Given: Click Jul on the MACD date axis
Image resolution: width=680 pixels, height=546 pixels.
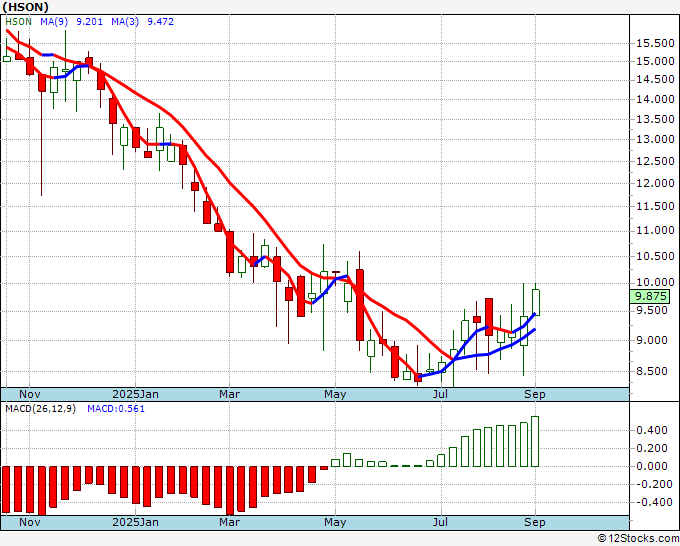Looking at the screenshot, I should click(x=441, y=522).
